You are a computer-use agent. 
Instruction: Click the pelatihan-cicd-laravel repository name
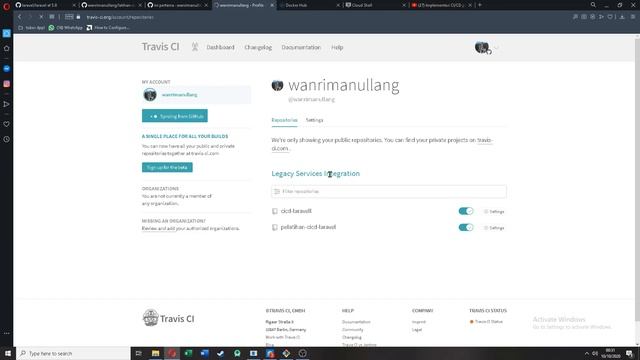(x=308, y=227)
